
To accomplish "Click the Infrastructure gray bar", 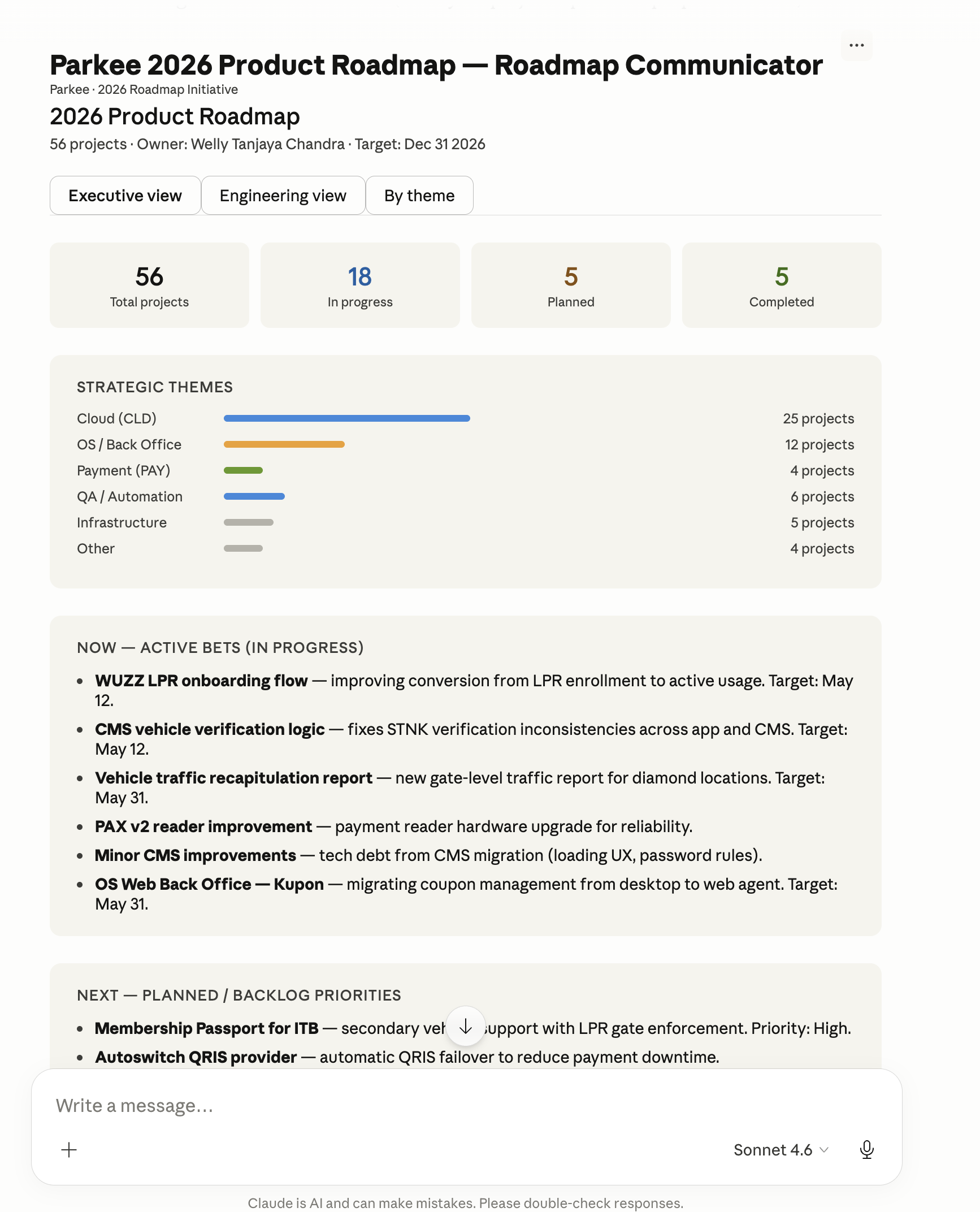I will point(249,522).
